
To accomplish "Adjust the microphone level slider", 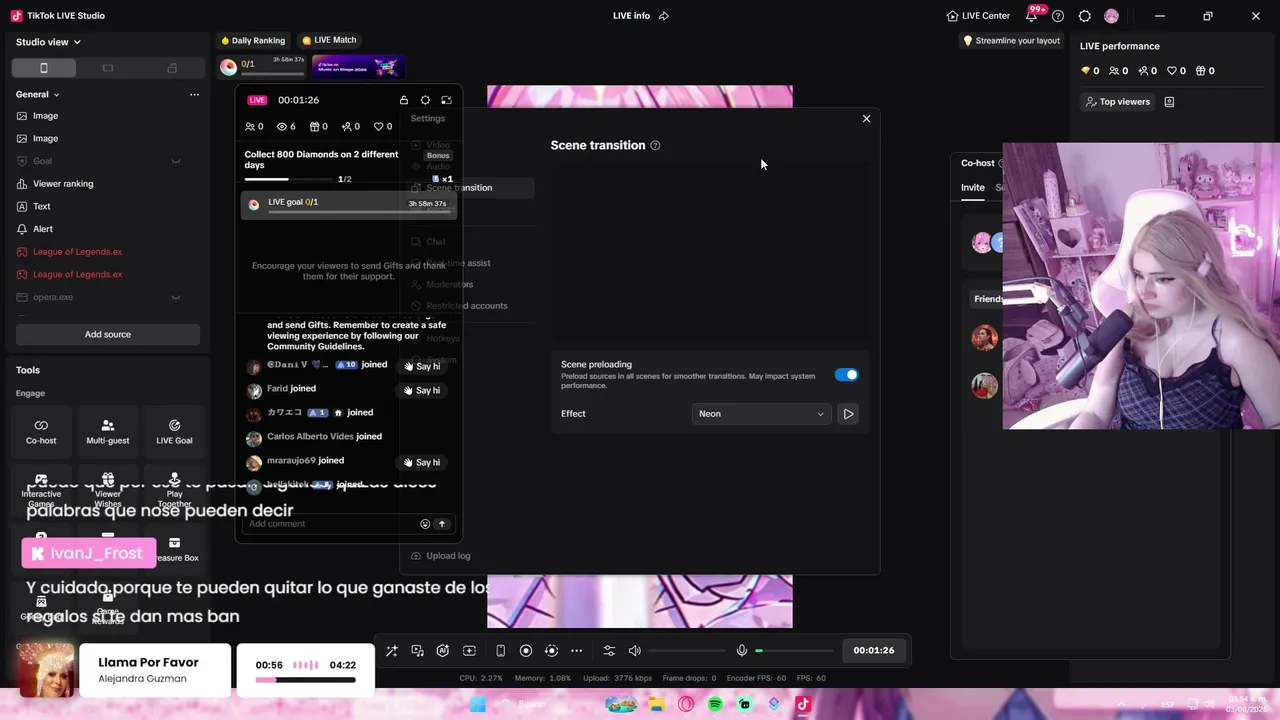I will coord(795,651).
